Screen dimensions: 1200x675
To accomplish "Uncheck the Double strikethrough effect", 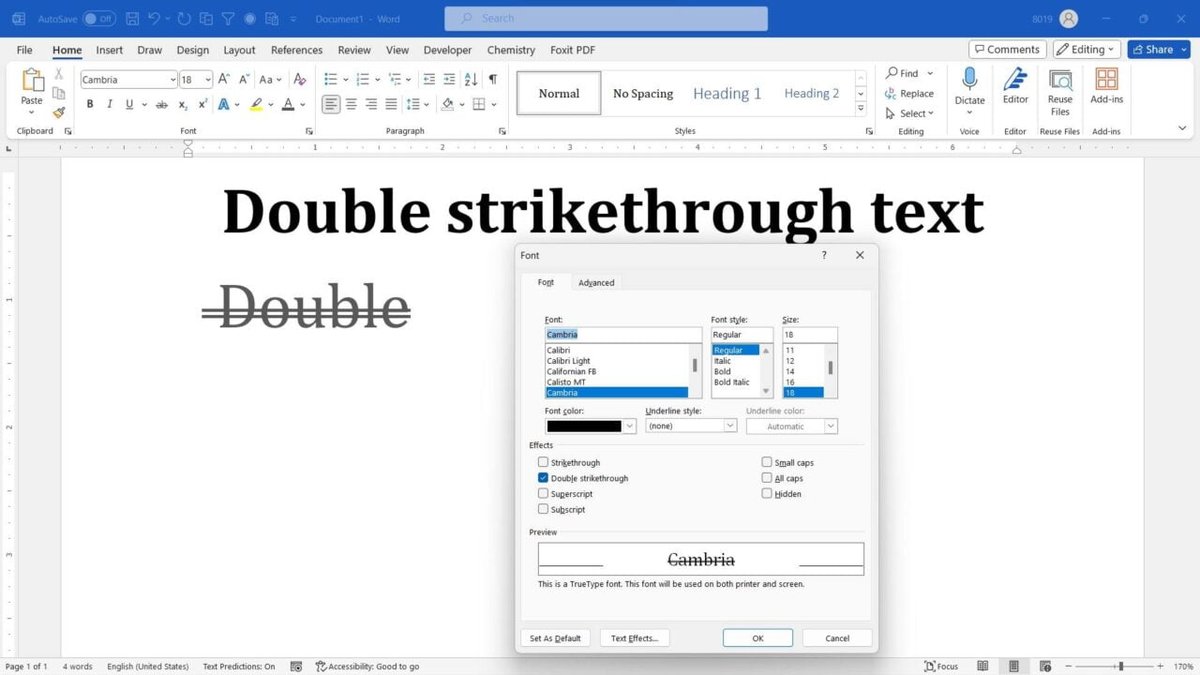I will pyautogui.click(x=543, y=478).
